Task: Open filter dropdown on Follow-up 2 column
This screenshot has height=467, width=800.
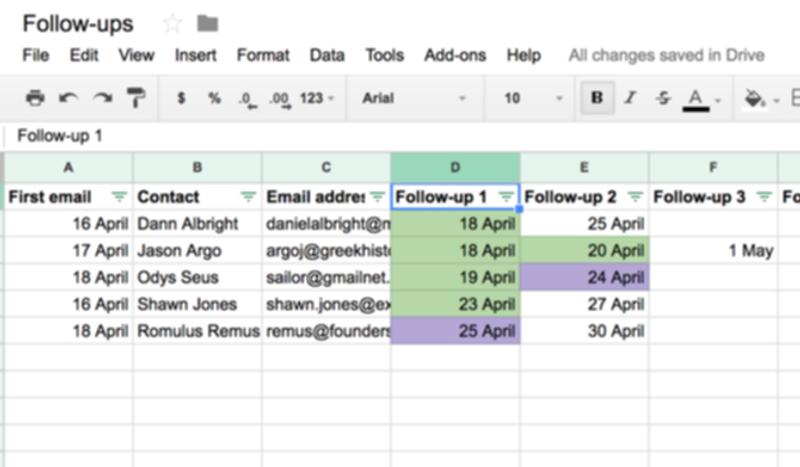Action: point(635,197)
